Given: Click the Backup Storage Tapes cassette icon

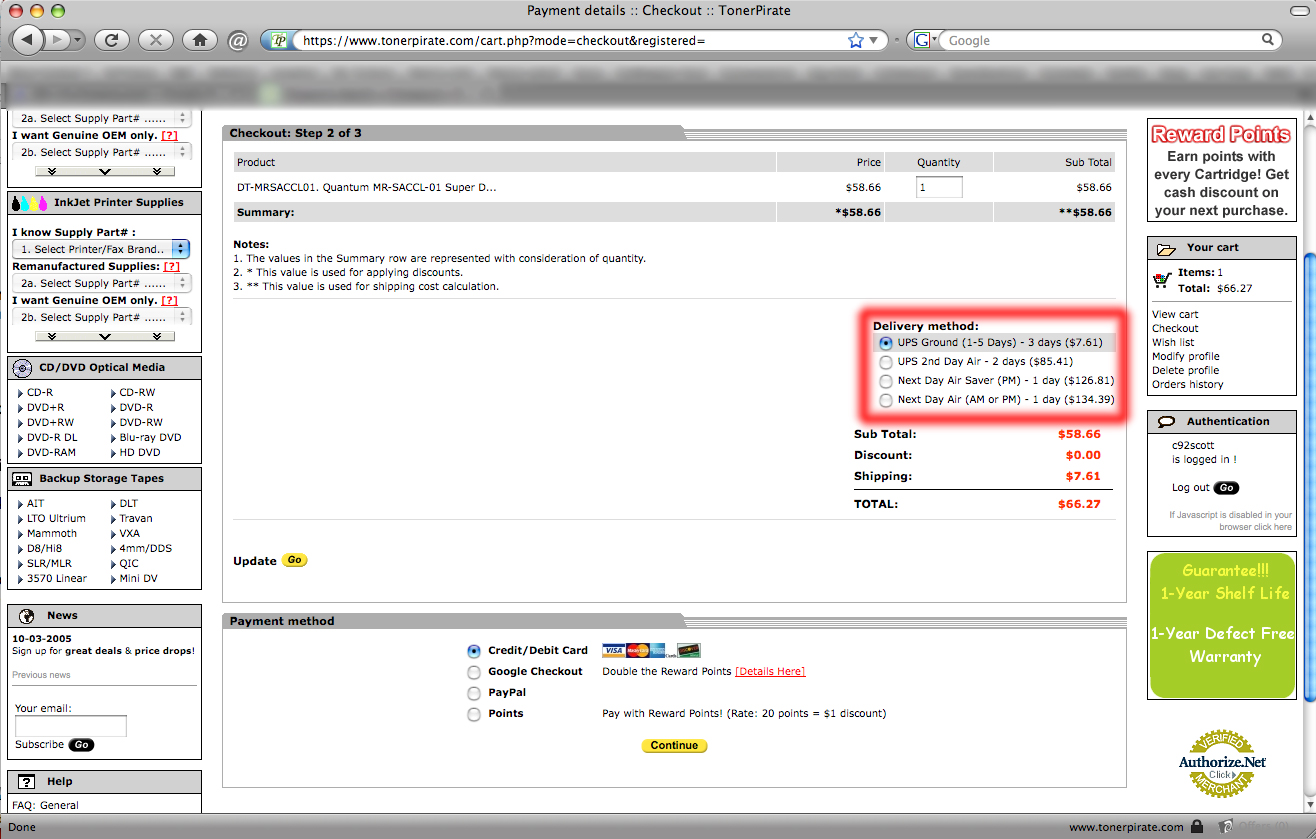Looking at the screenshot, I should tap(22, 478).
